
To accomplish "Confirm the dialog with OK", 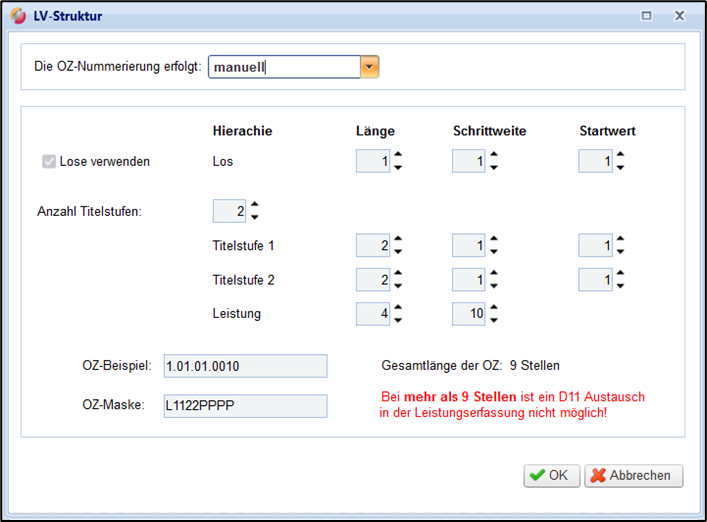I will coord(551,476).
